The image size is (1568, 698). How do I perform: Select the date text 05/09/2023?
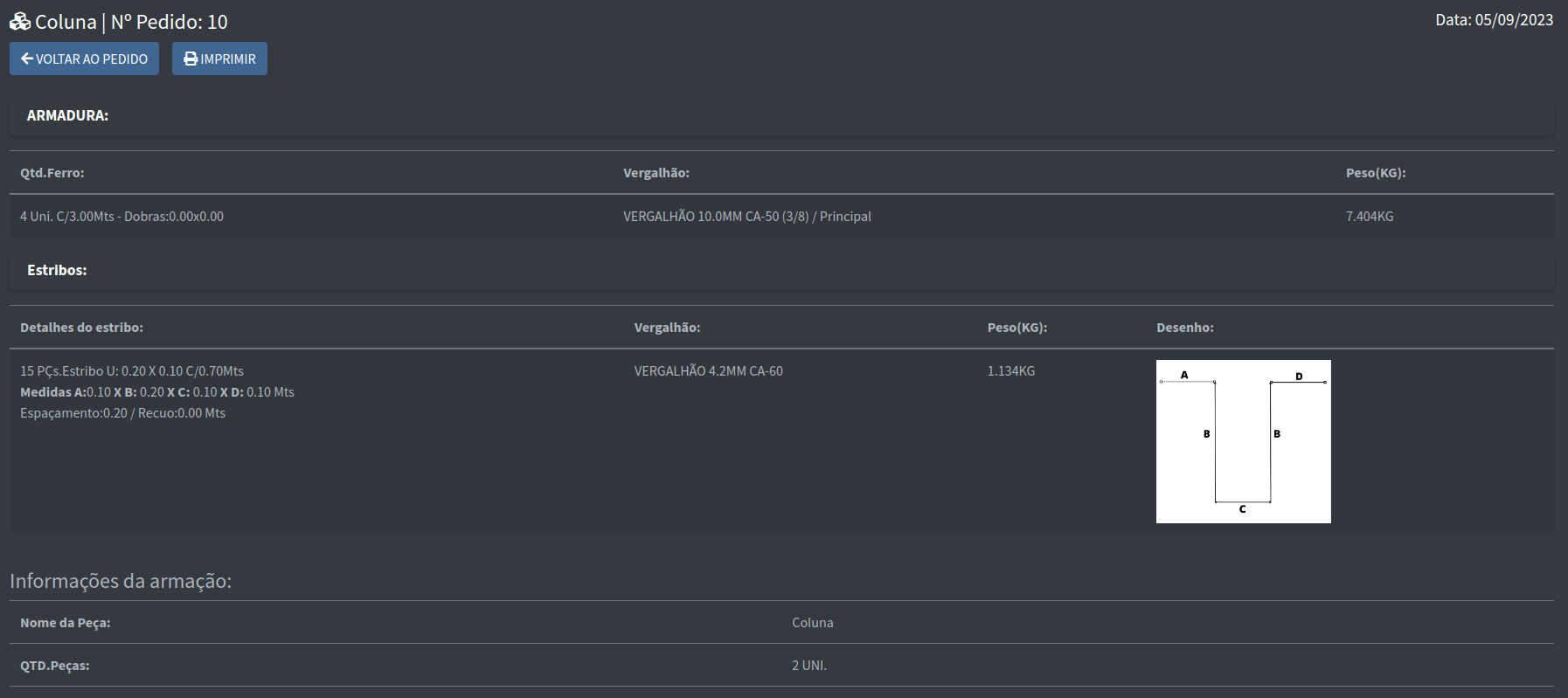(x=1514, y=20)
